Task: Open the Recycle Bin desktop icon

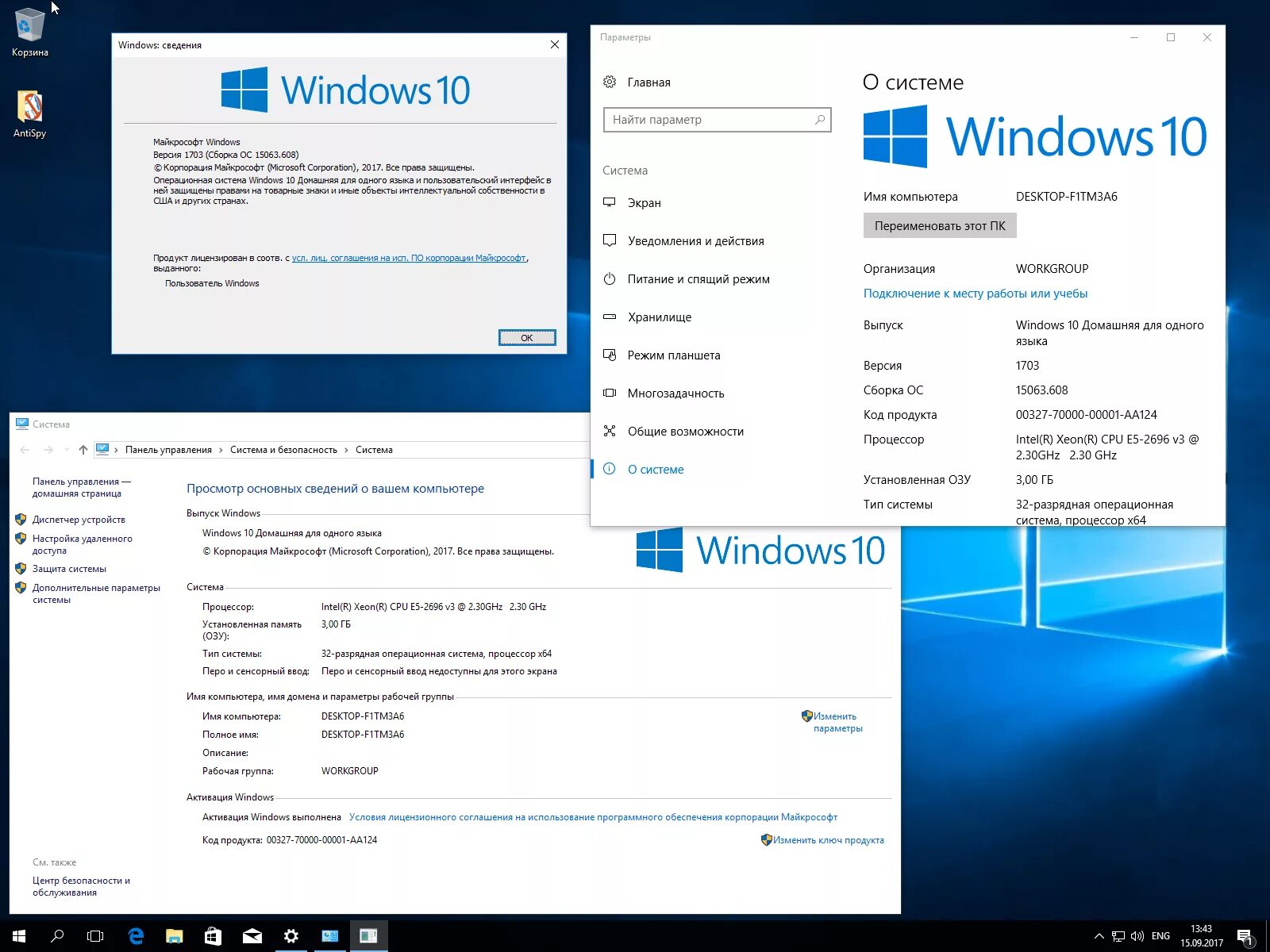Action: click(x=29, y=32)
